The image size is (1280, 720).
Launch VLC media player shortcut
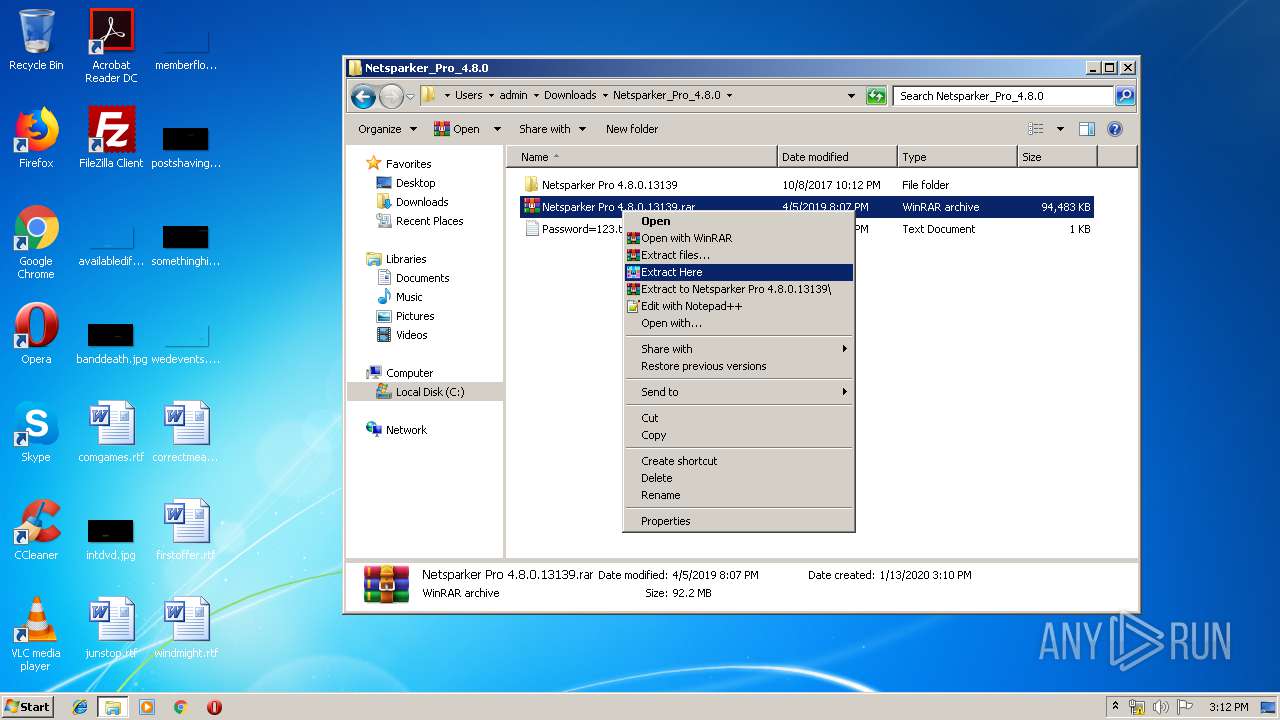click(36, 635)
